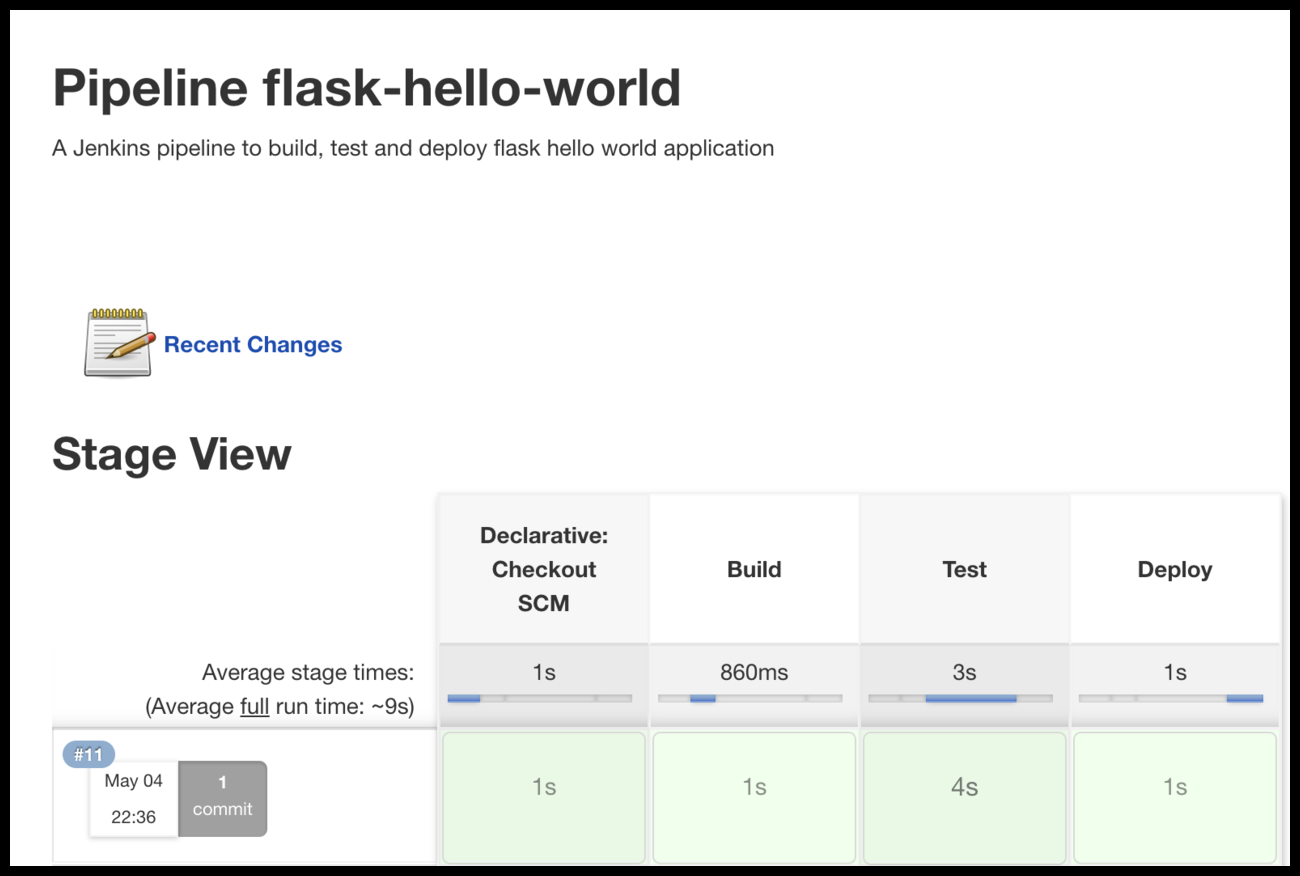Select the Pipeline flask-hello-world heading
Viewport: 1300px width, 876px height.
(367, 88)
